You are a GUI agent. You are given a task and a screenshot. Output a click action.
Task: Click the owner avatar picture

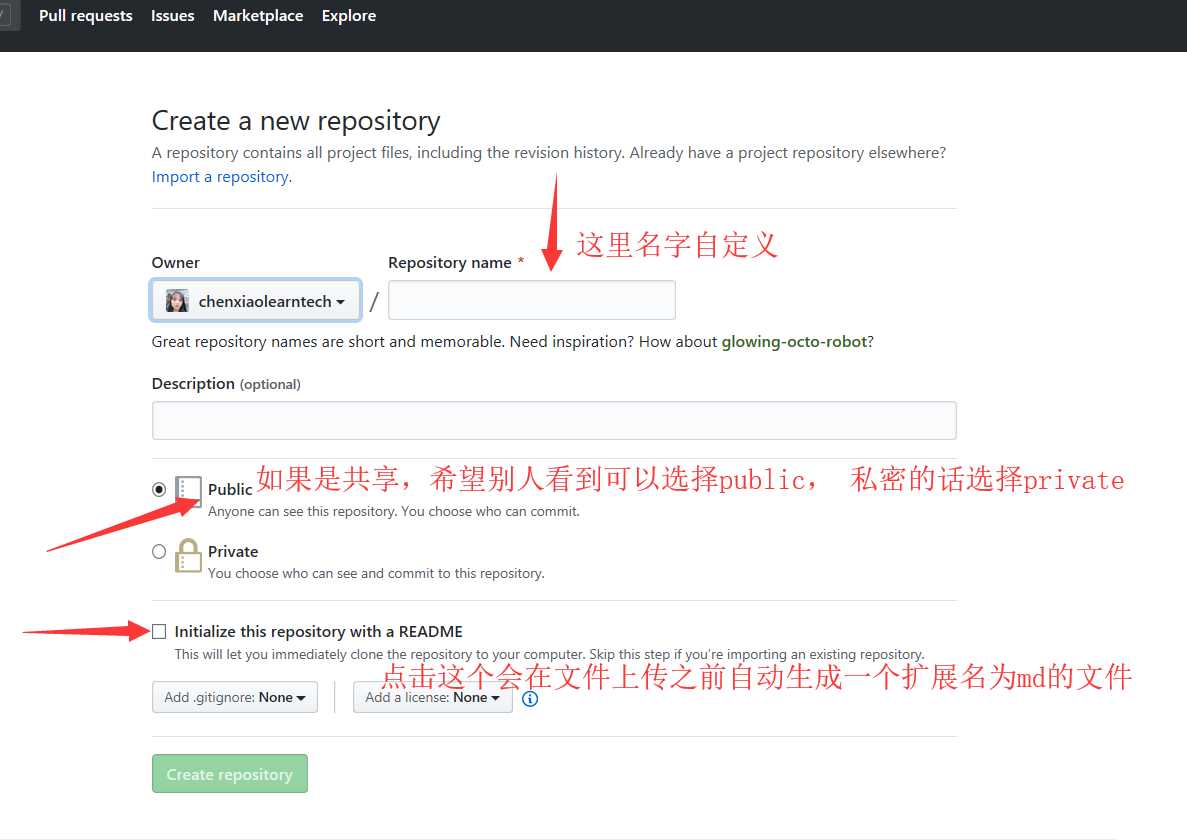click(x=177, y=301)
